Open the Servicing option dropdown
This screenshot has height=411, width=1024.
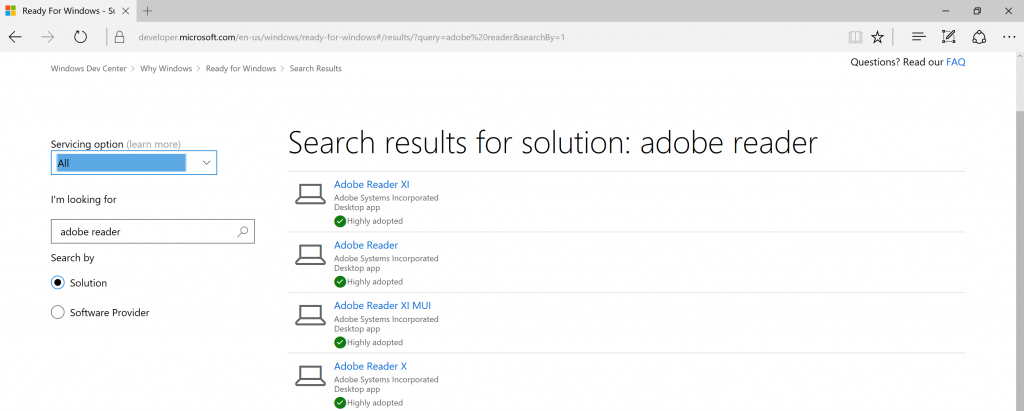tap(134, 163)
